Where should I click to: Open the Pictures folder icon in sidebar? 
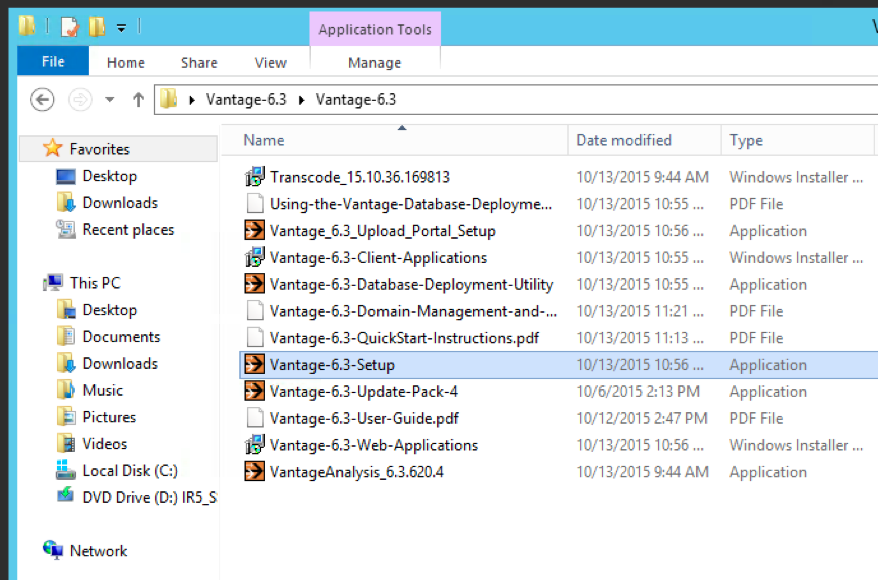point(66,417)
